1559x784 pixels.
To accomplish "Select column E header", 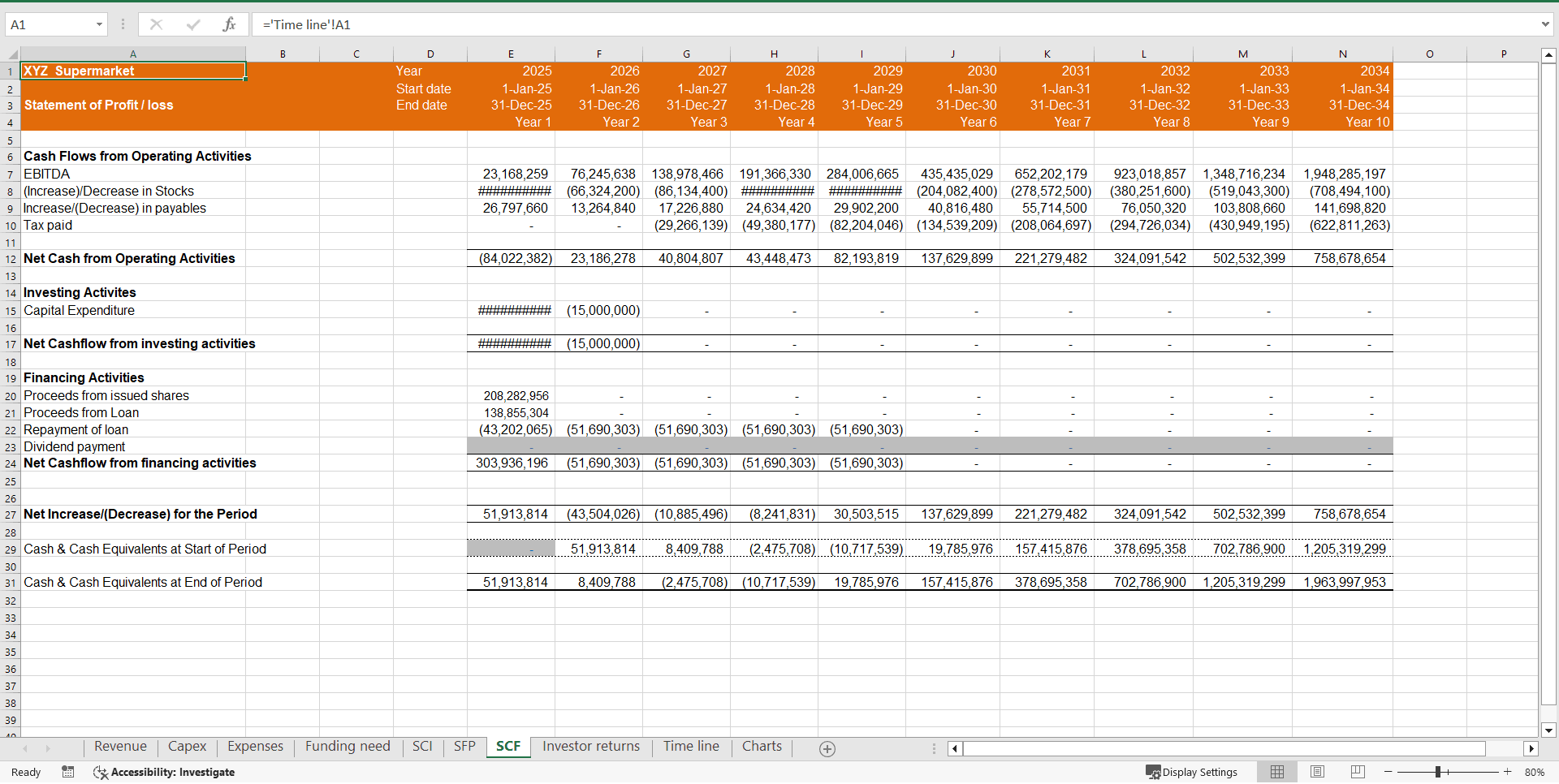I will point(511,54).
